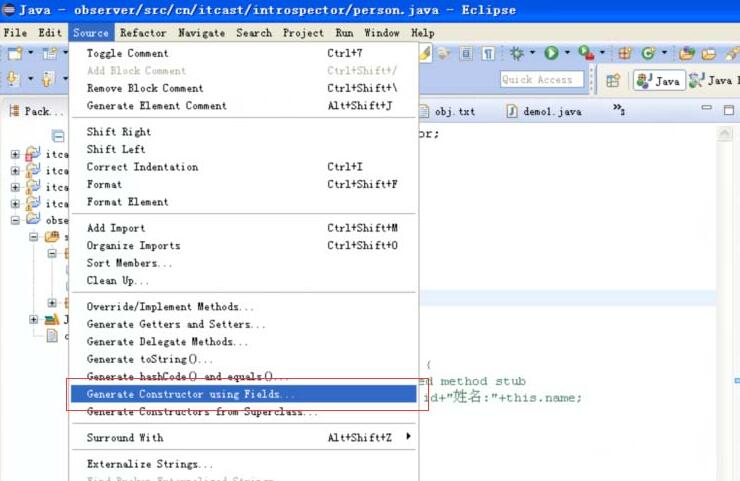
Task: Select Generate Getters and Setters
Action: (176, 324)
